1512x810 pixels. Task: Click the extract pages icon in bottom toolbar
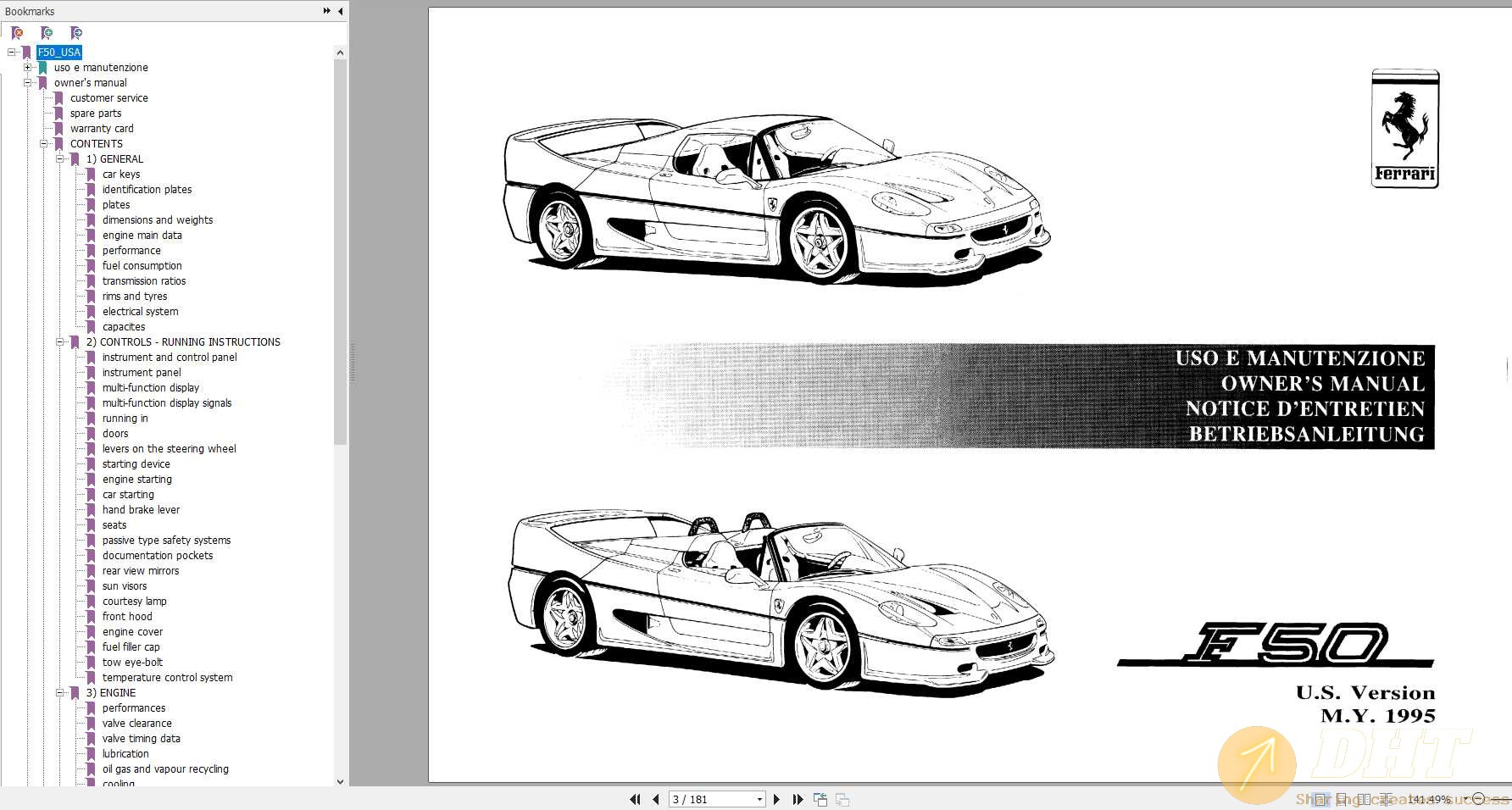pos(820,799)
